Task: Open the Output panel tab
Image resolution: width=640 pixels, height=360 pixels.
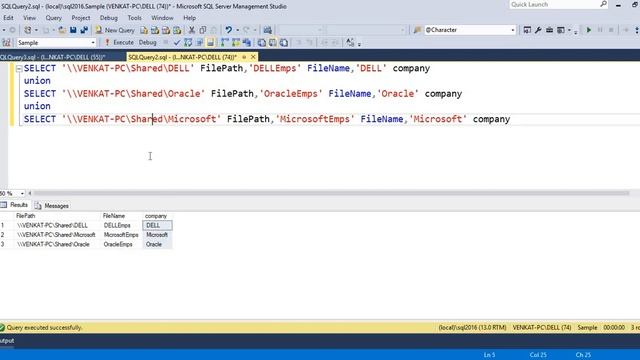Action: click(x=7, y=341)
